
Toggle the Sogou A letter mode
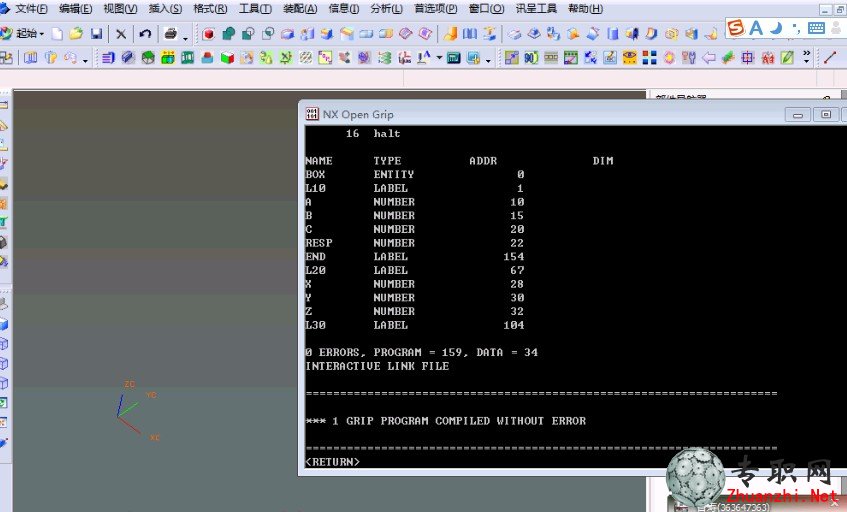[757, 28]
